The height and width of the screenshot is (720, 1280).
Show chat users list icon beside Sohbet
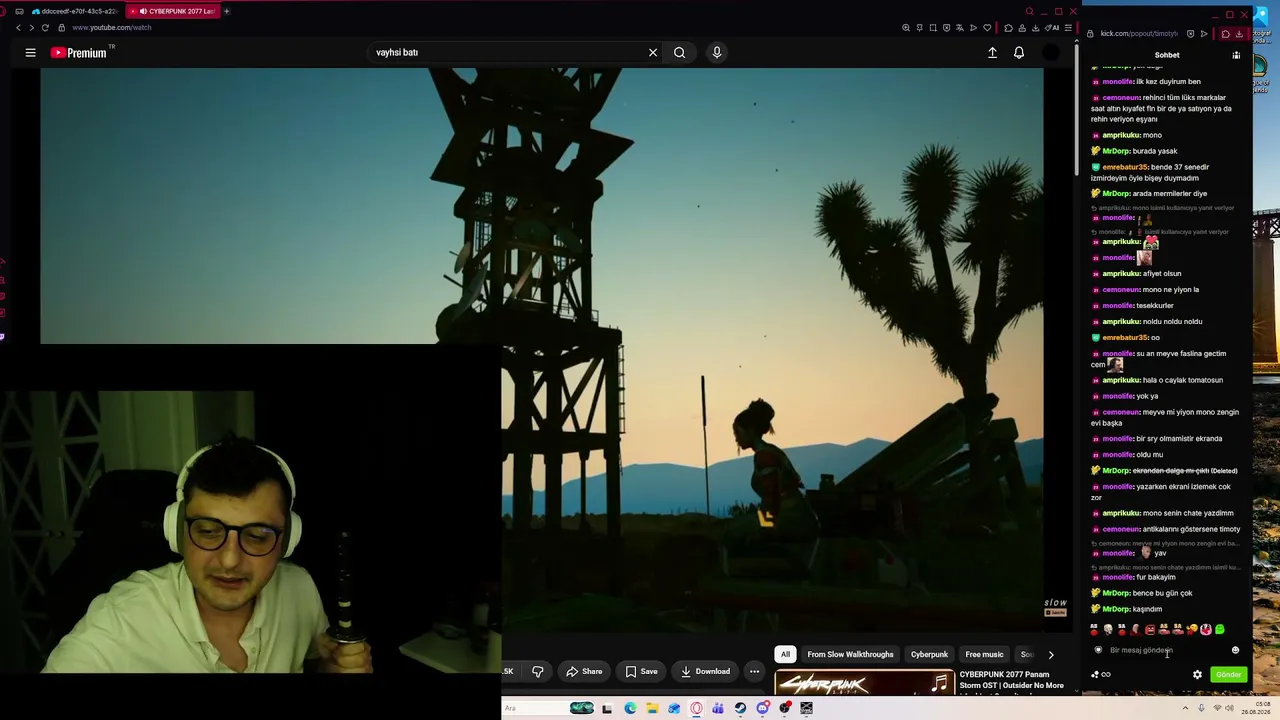[1236, 55]
